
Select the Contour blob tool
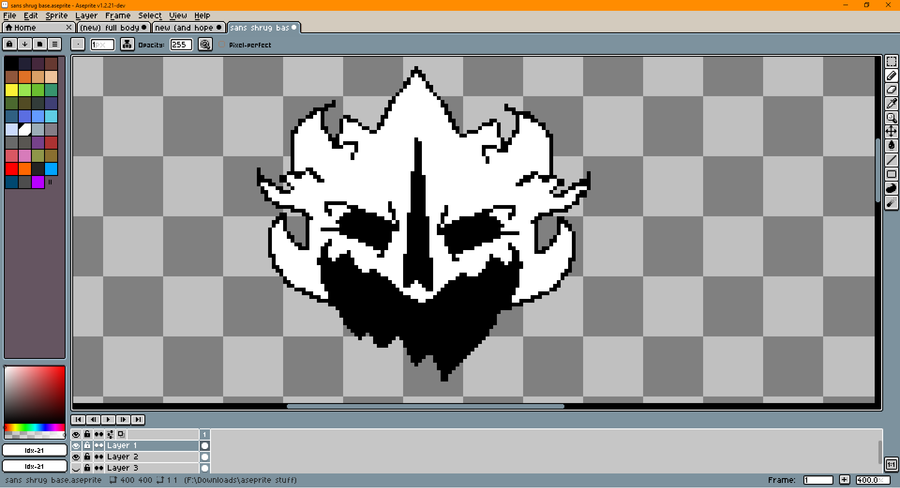(x=891, y=188)
